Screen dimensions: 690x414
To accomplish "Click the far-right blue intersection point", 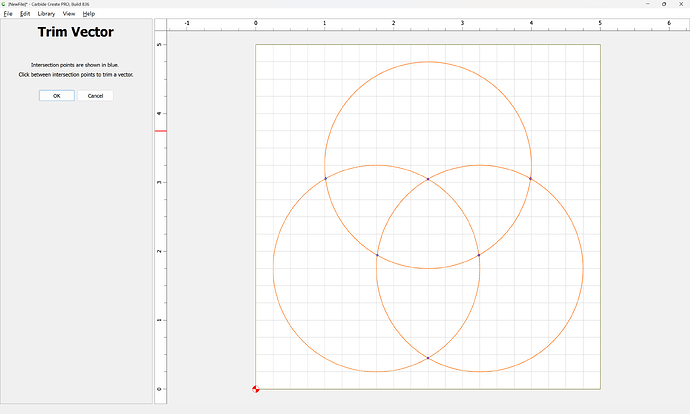I will pyautogui.click(x=531, y=178).
